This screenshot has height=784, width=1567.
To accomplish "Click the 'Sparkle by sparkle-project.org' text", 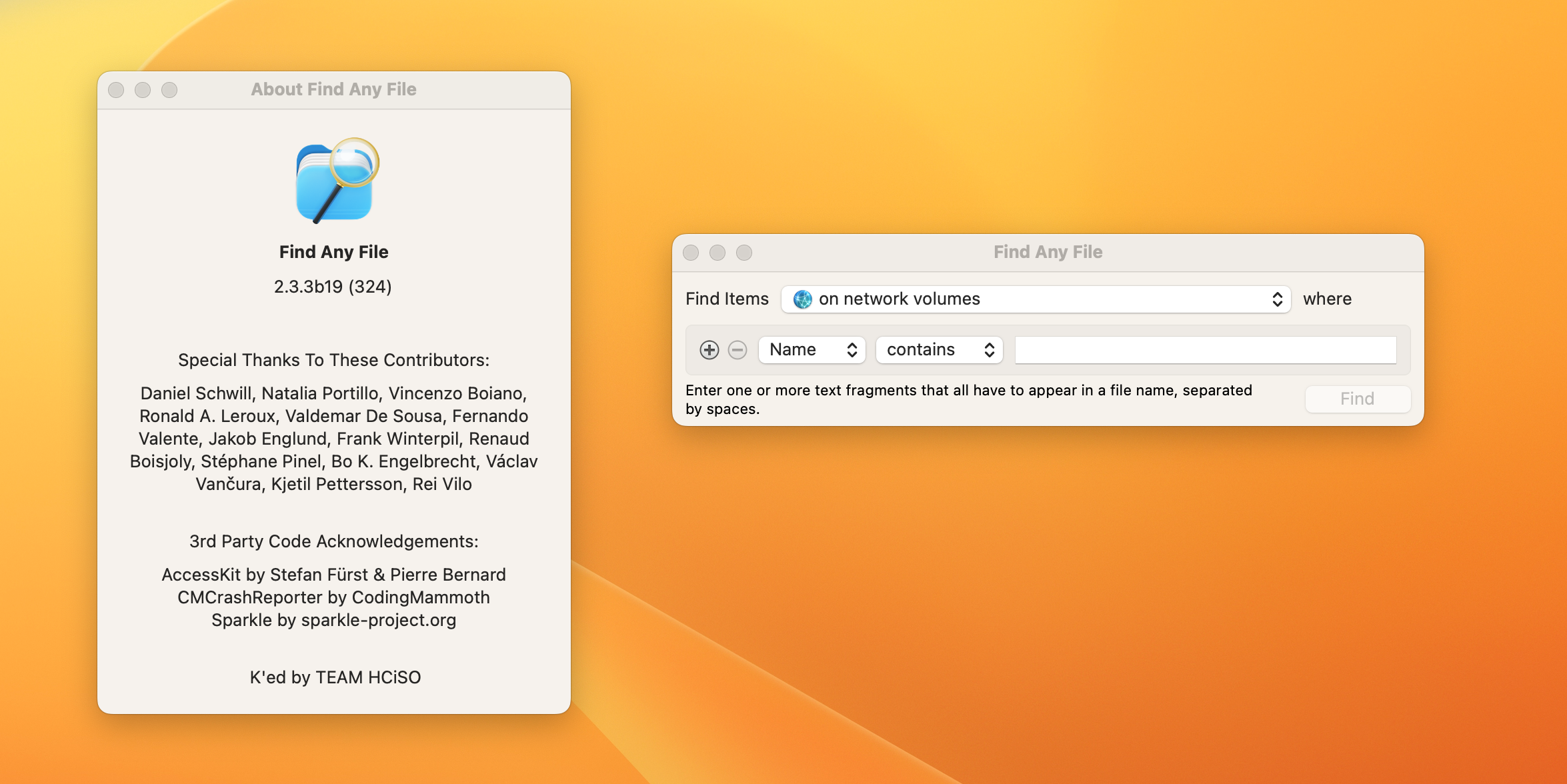I will click(333, 620).
